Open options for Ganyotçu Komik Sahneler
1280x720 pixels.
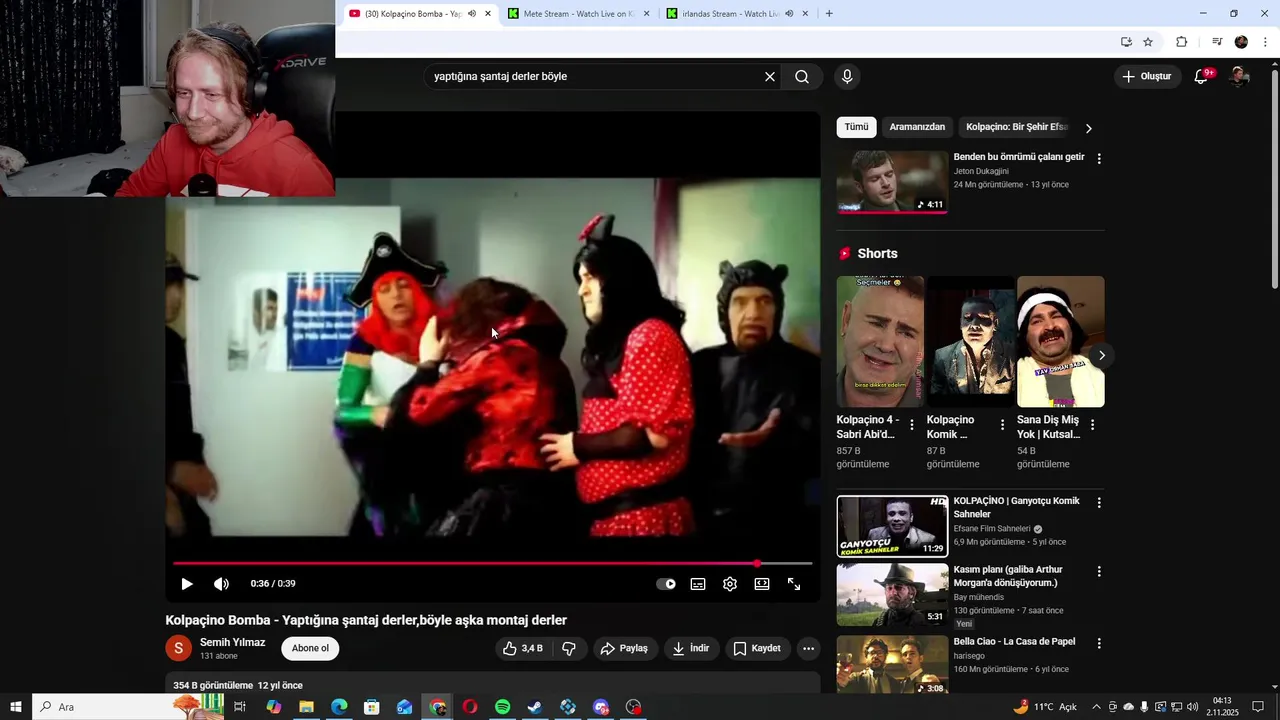(x=1099, y=503)
